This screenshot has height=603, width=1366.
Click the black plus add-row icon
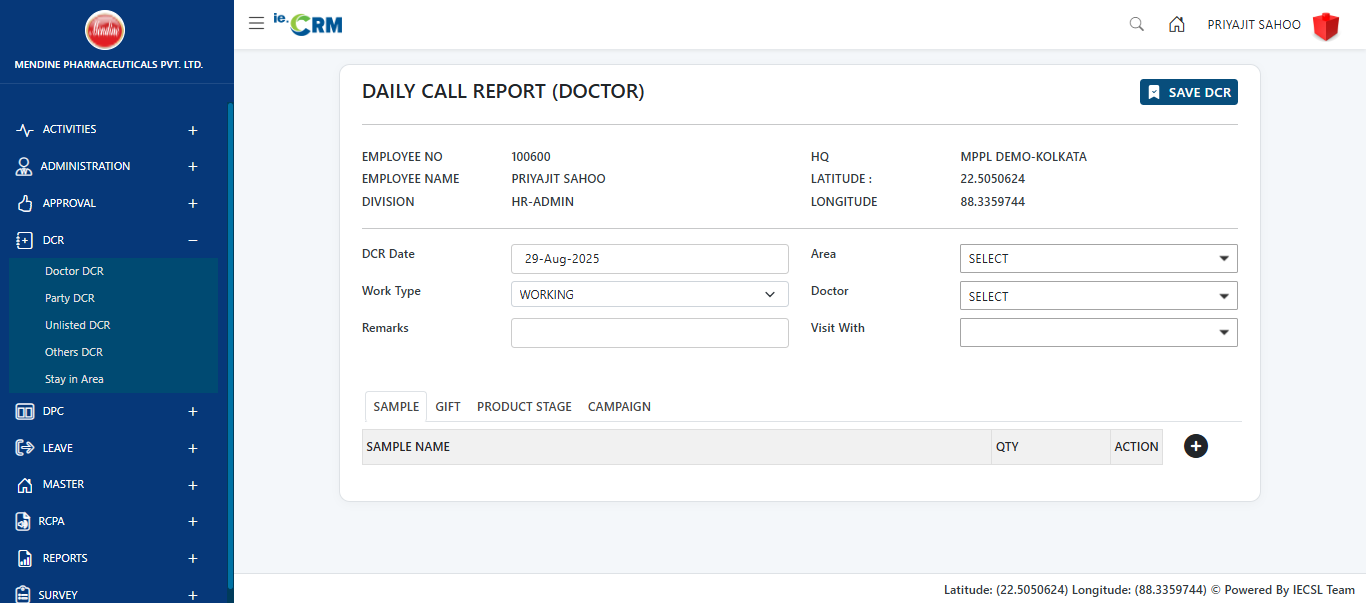coord(1195,446)
